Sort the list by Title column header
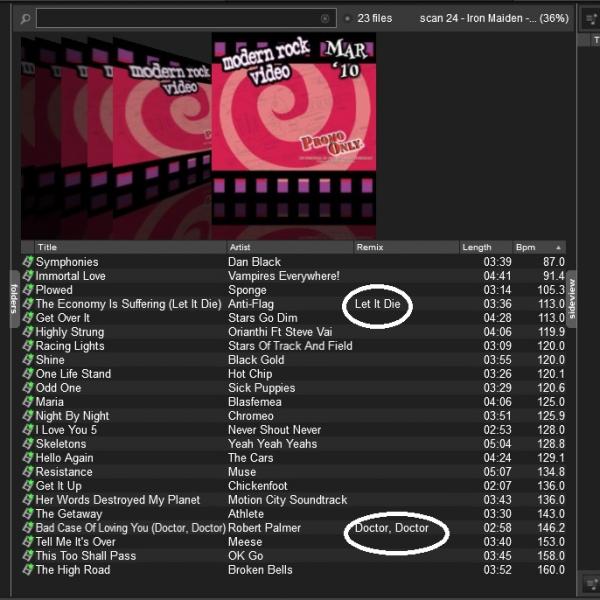600x600 pixels. pyautogui.click(x=130, y=247)
